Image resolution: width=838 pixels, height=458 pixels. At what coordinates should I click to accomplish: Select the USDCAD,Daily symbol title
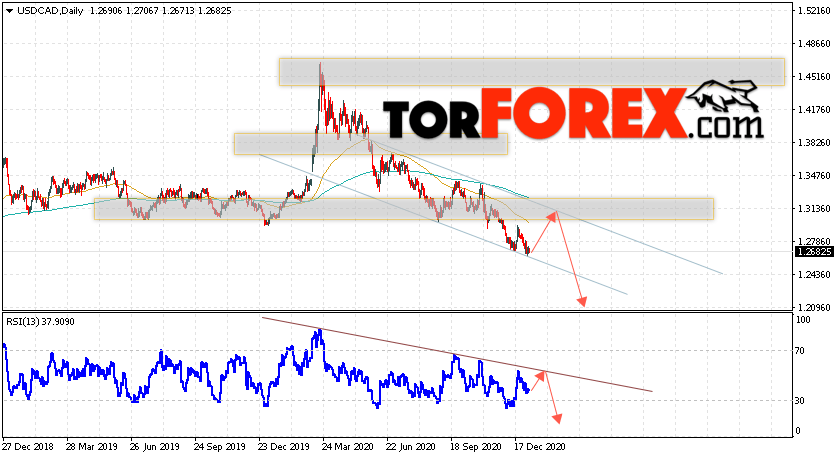50,11
